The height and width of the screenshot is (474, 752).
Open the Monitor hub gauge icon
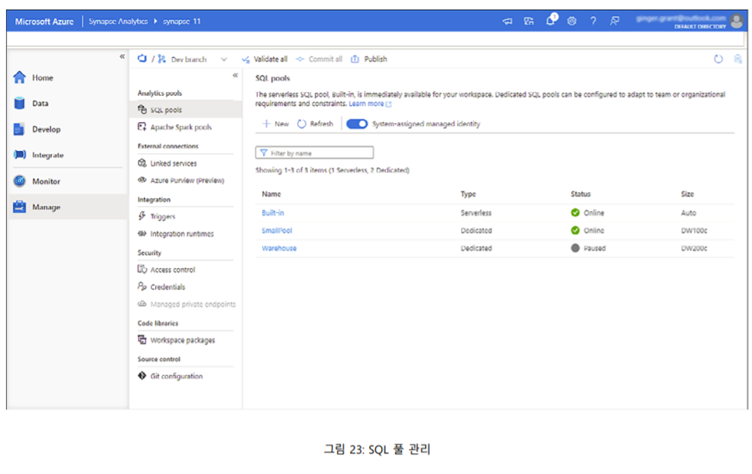pyautogui.click(x=20, y=181)
